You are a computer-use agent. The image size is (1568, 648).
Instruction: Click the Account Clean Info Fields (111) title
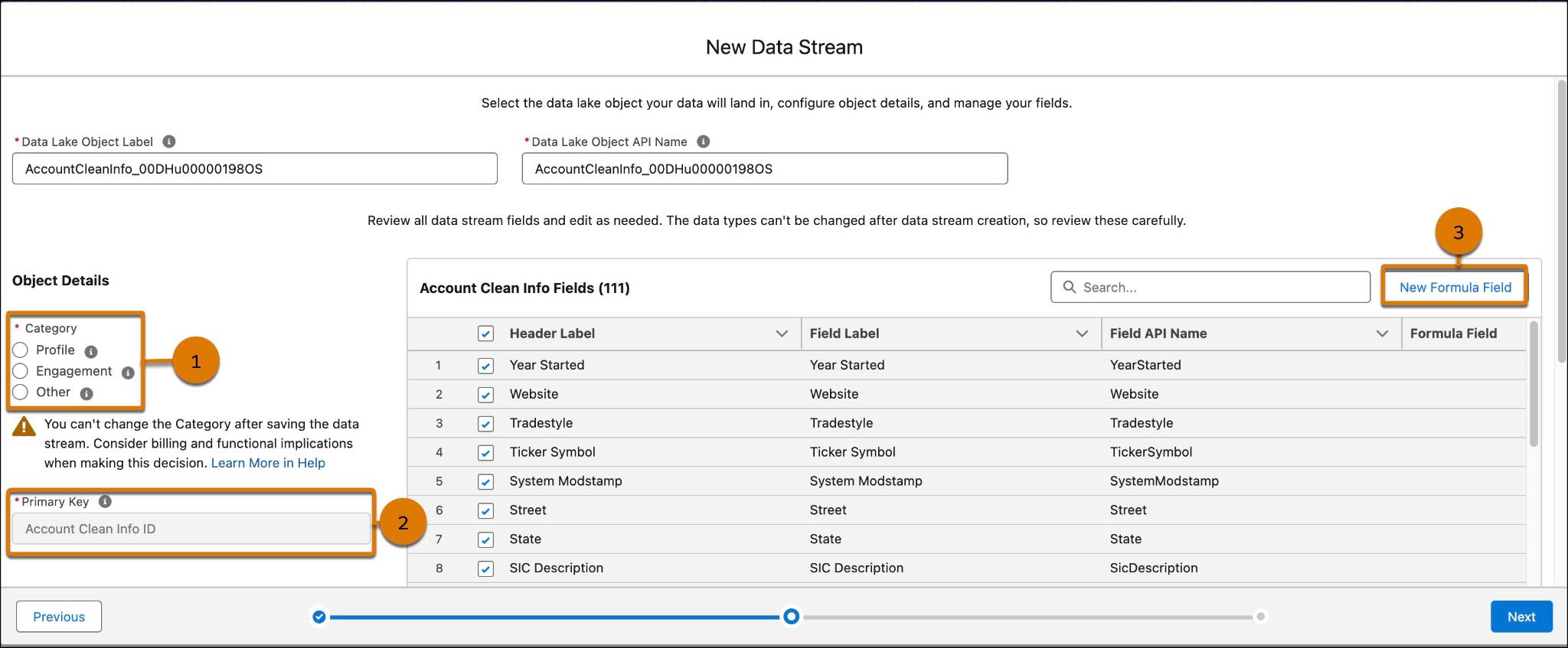(524, 288)
